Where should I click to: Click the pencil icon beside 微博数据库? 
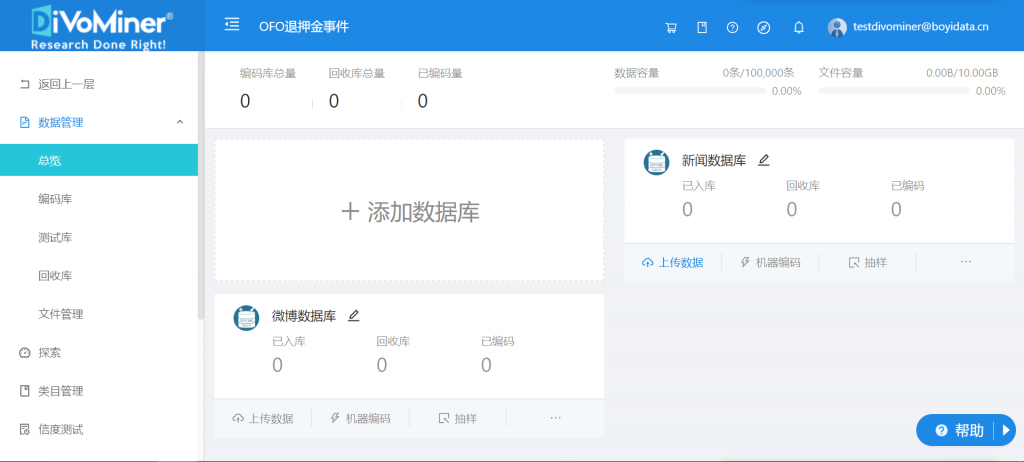pyautogui.click(x=353, y=316)
